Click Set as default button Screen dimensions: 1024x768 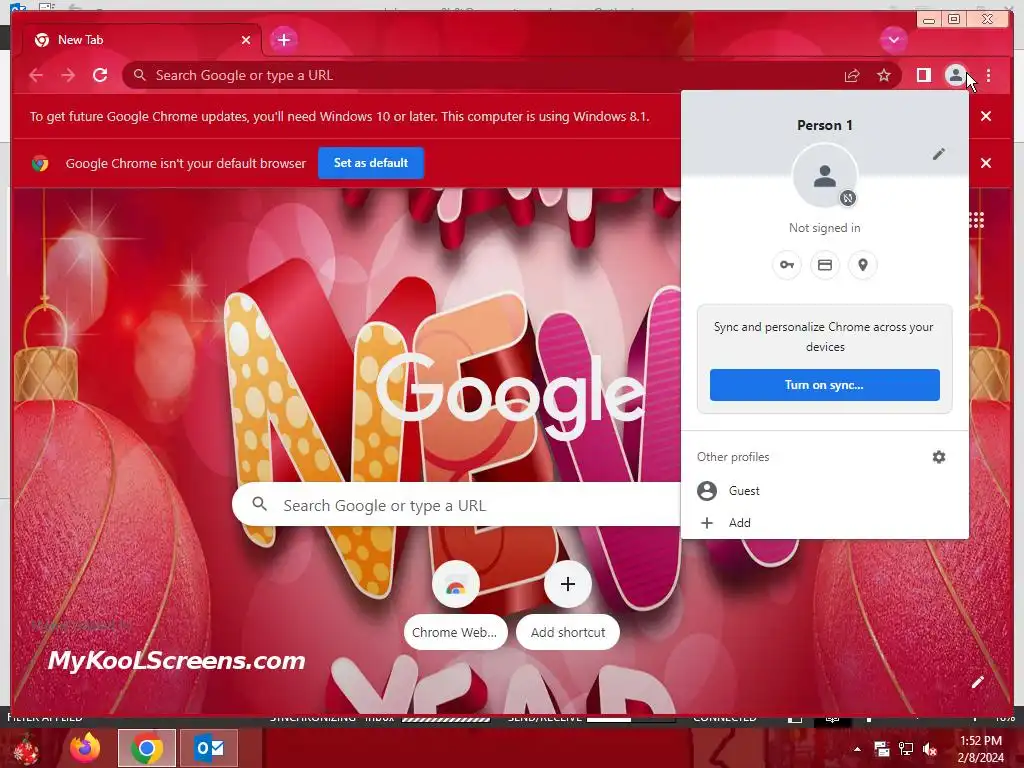371,163
